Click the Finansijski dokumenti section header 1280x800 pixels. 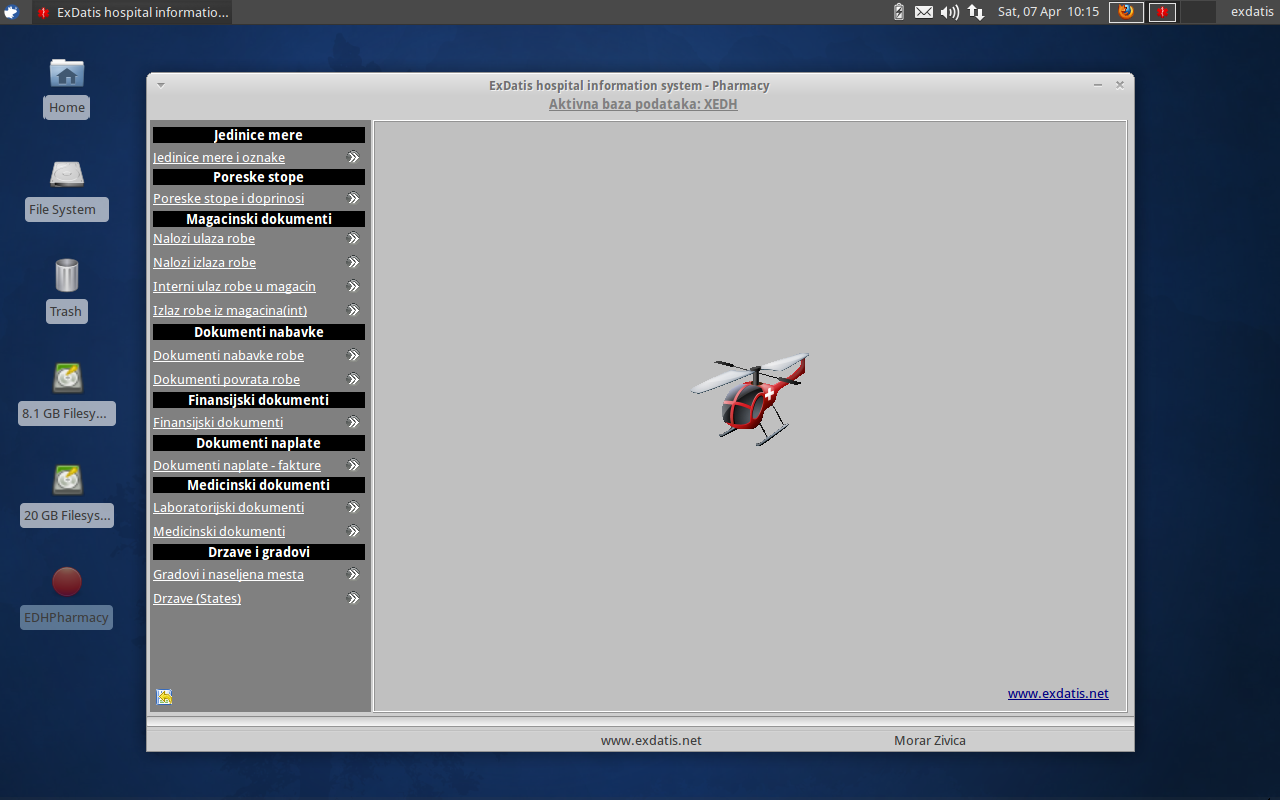tap(258, 400)
